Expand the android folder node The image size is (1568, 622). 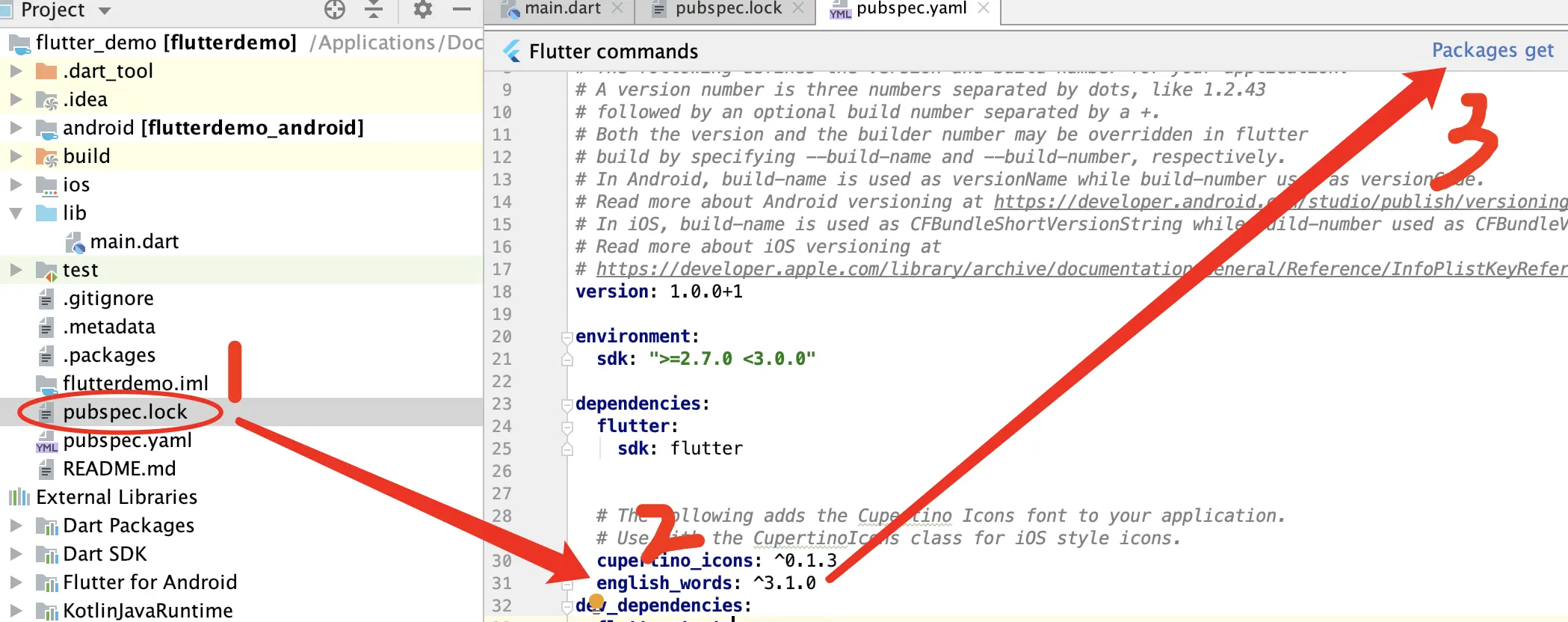tap(16, 128)
